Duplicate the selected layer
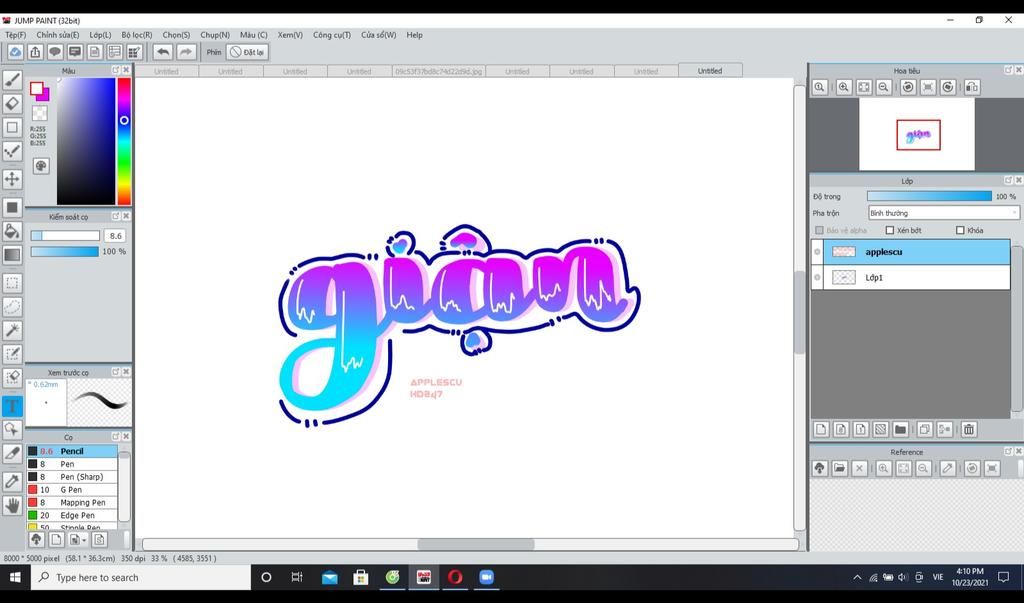Image resolution: width=1024 pixels, height=603 pixels. [924, 429]
